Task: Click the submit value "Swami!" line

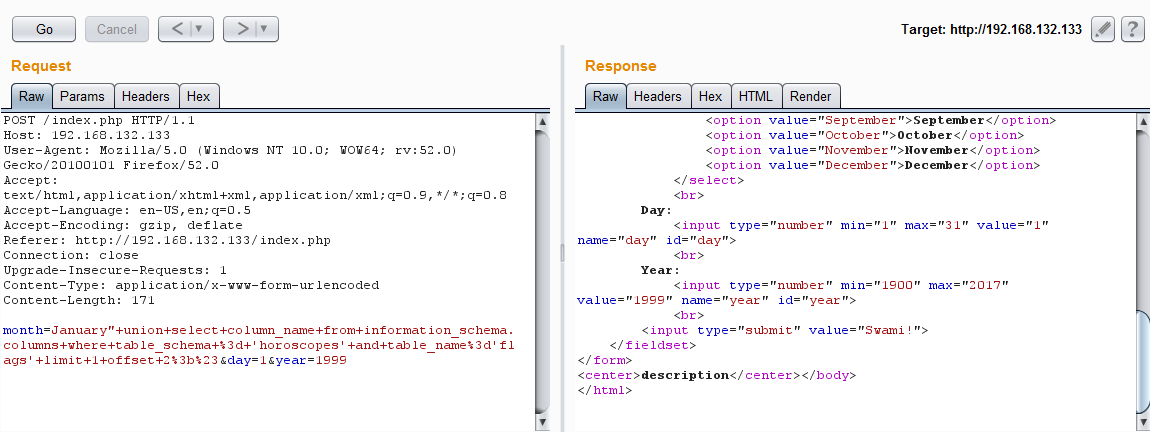Action: point(785,330)
